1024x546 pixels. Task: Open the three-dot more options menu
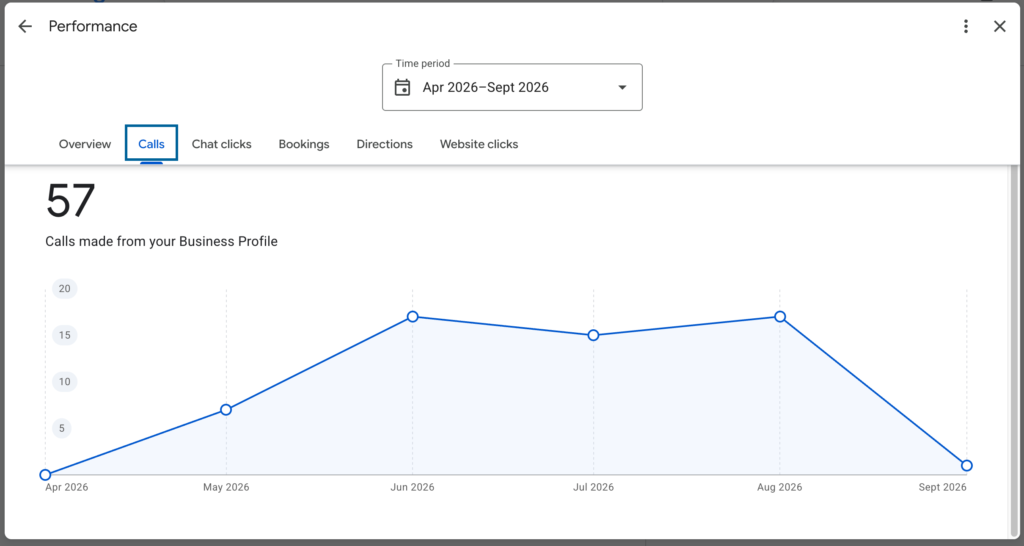(x=966, y=26)
